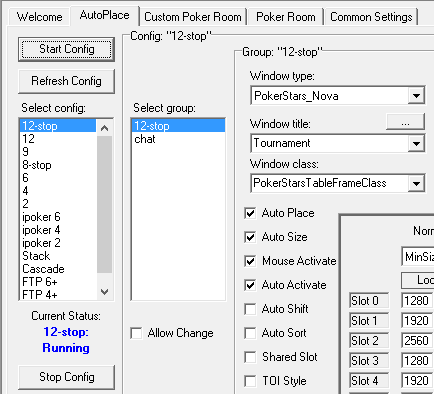Click the Slot 0 label
434x394 pixels.
(x=369, y=301)
